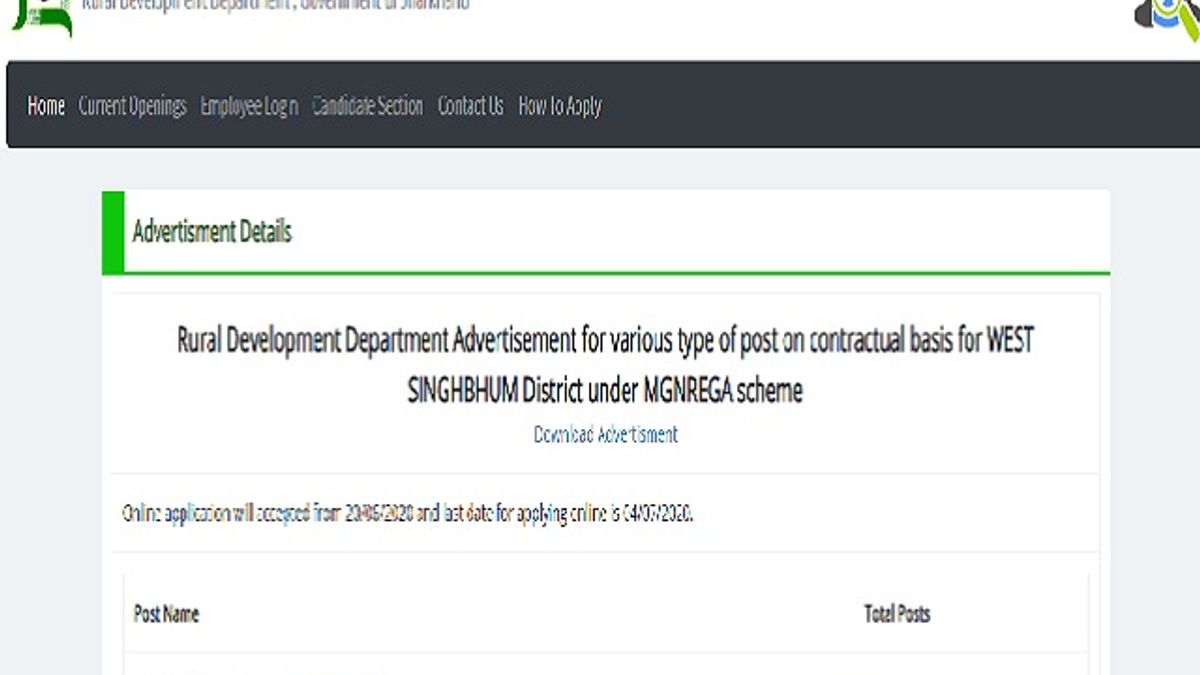Image resolution: width=1200 pixels, height=675 pixels.
Task: Click the Advertisment Details heading
Action: pyautogui.click(x=212, y=232)
